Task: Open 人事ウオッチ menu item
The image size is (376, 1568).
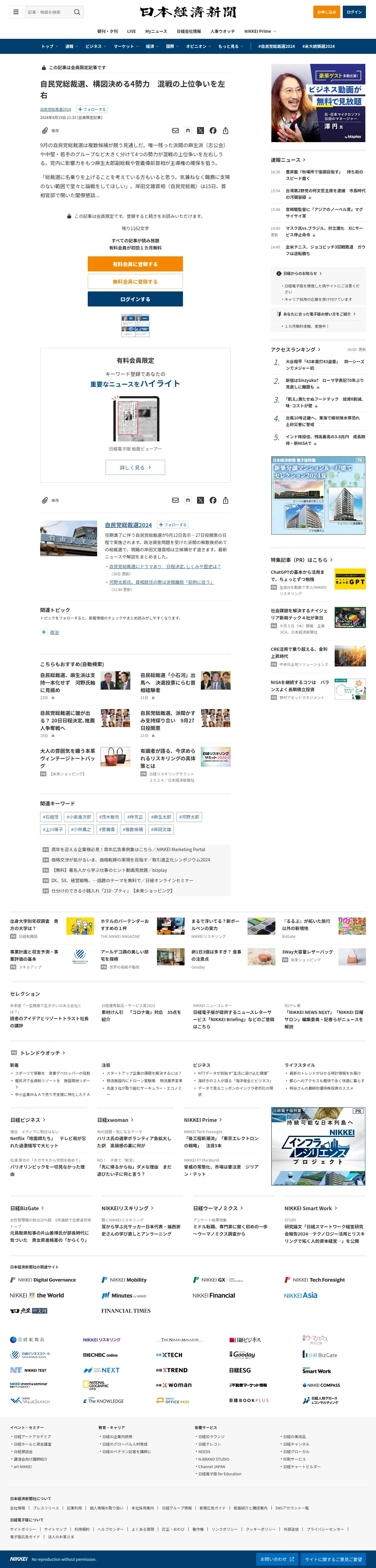Action: (222, 31)
